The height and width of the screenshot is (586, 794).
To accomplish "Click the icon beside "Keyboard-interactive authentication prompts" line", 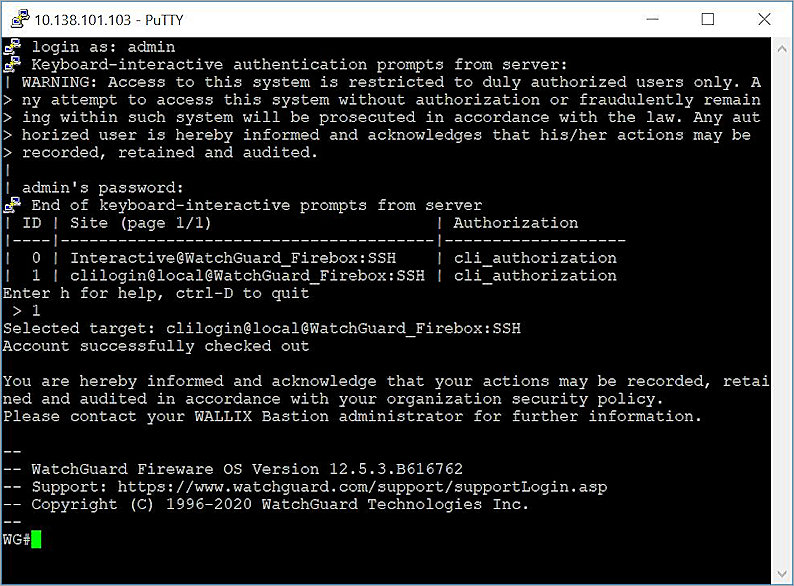I will [12, 65].
